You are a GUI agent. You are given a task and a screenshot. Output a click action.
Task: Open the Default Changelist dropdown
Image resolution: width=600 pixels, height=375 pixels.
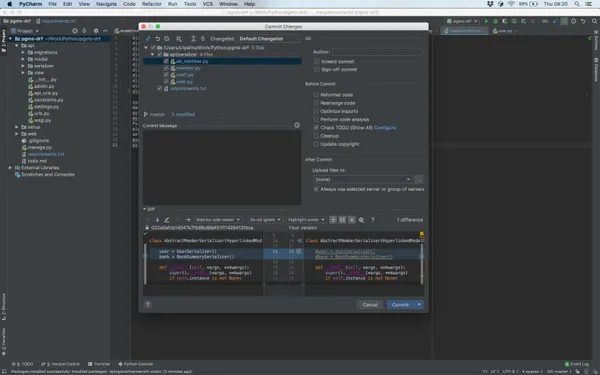click(x=269, y=39)
